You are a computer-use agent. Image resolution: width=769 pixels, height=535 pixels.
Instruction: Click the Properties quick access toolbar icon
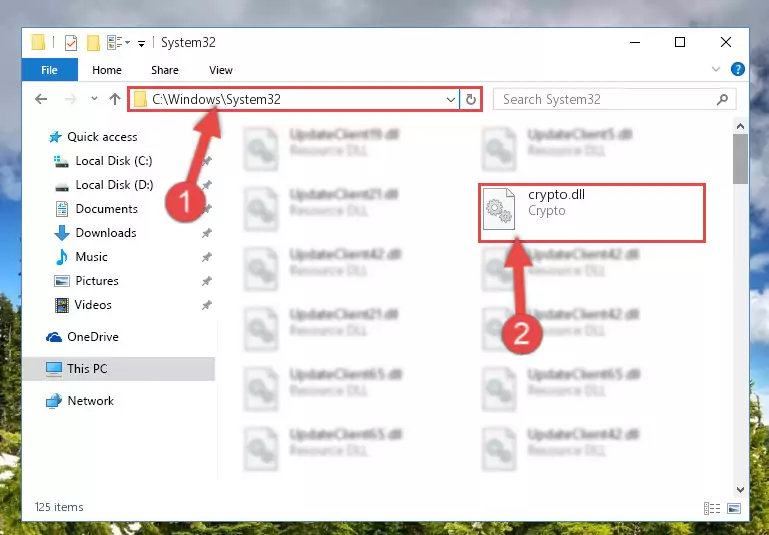(71, 43)
